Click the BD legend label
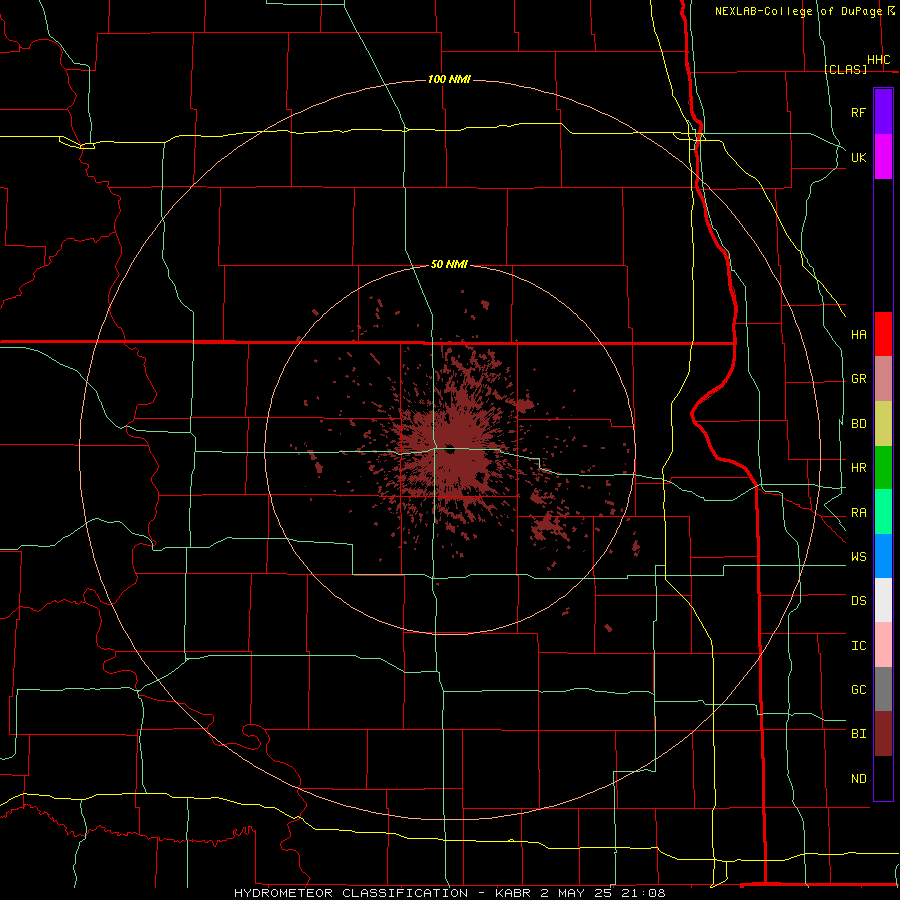900x900 pixels. [x=858, y=424]
